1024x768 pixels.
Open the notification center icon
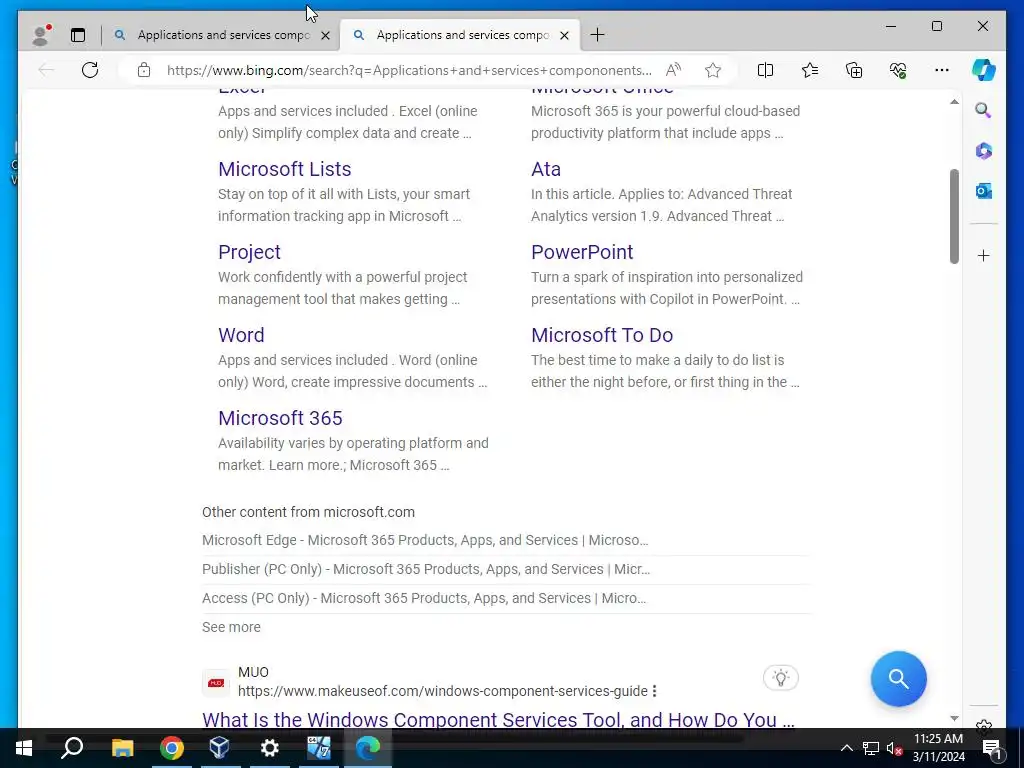pyautogui.click(x=992, y=748)
